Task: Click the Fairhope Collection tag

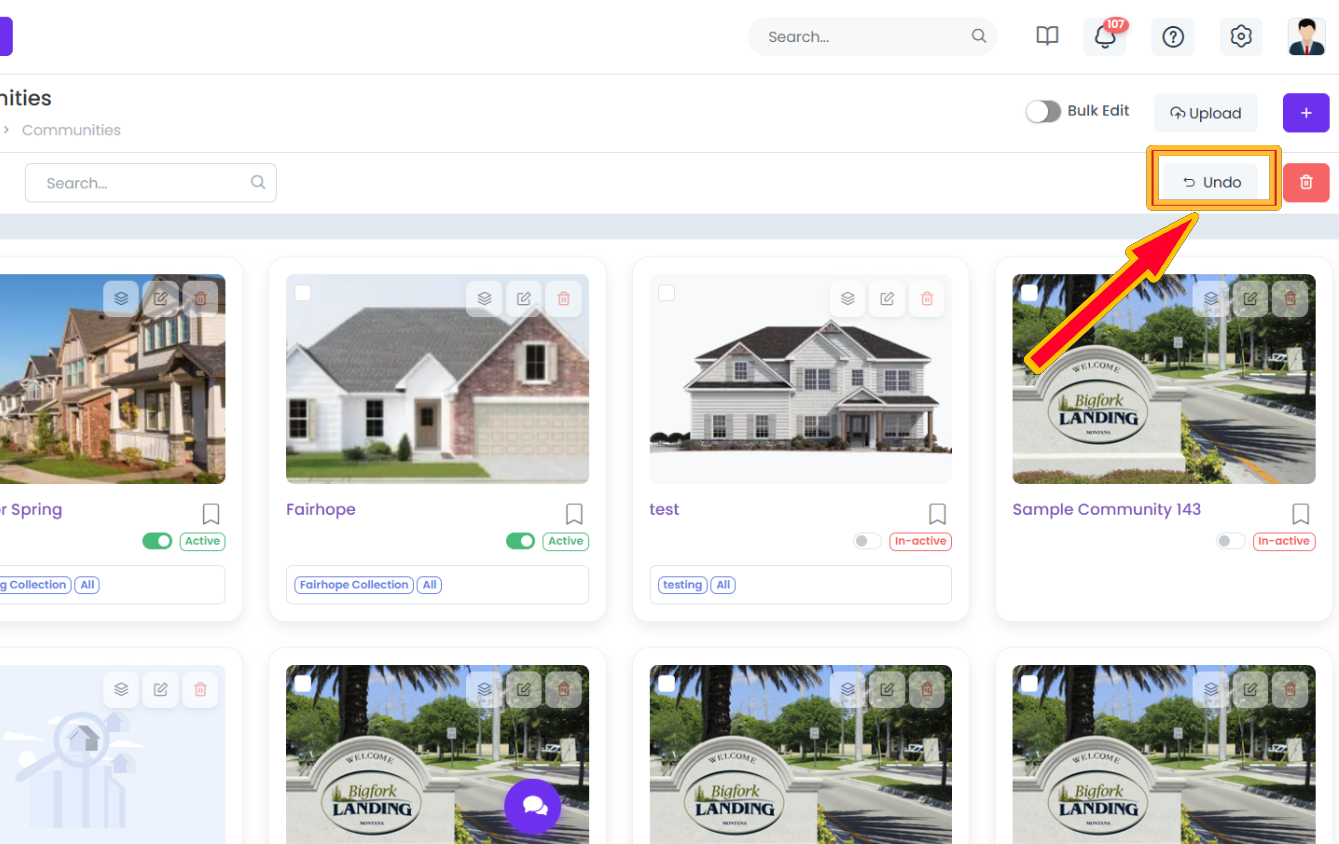Action: click(x=355, y=585)
